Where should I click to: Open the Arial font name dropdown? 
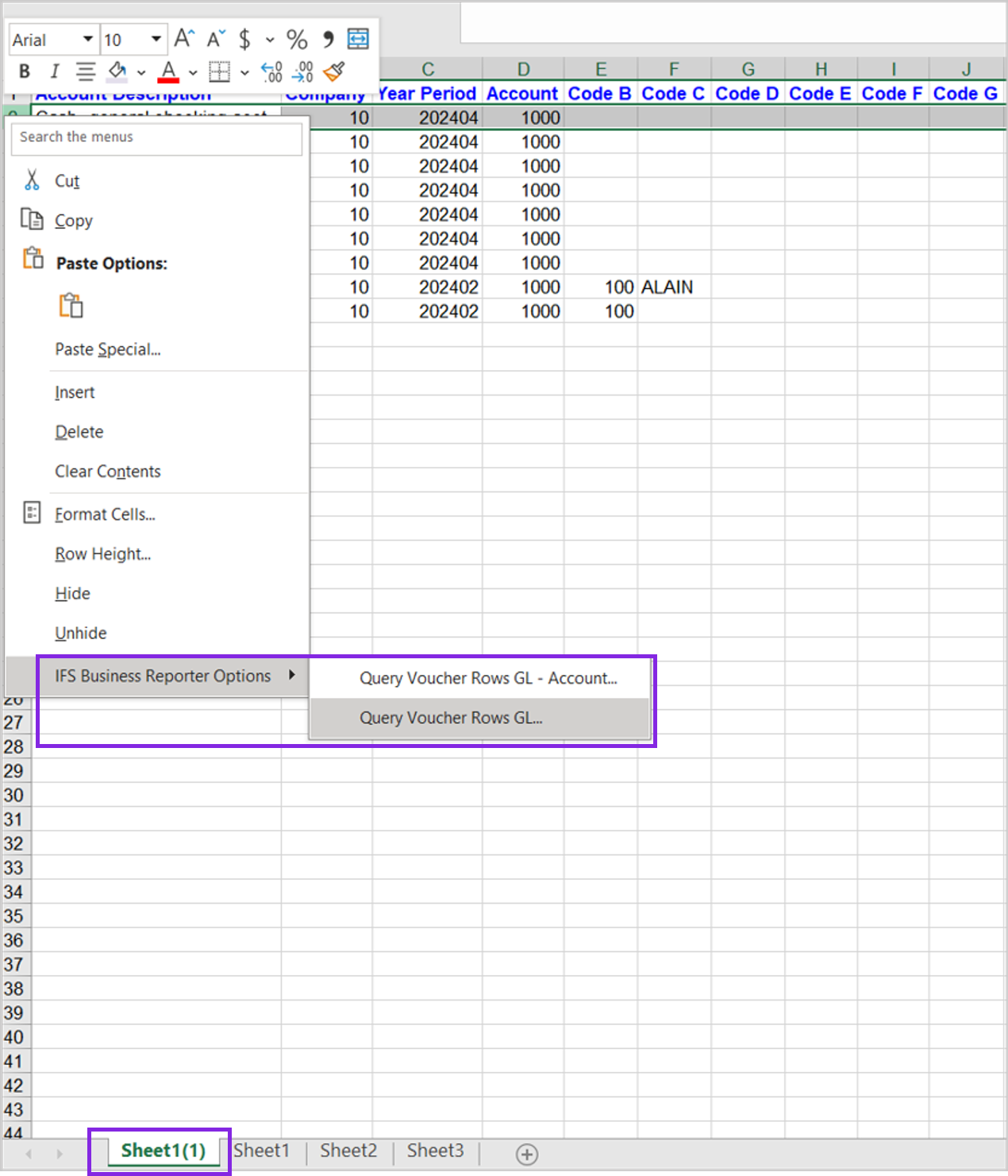(87, 39)
